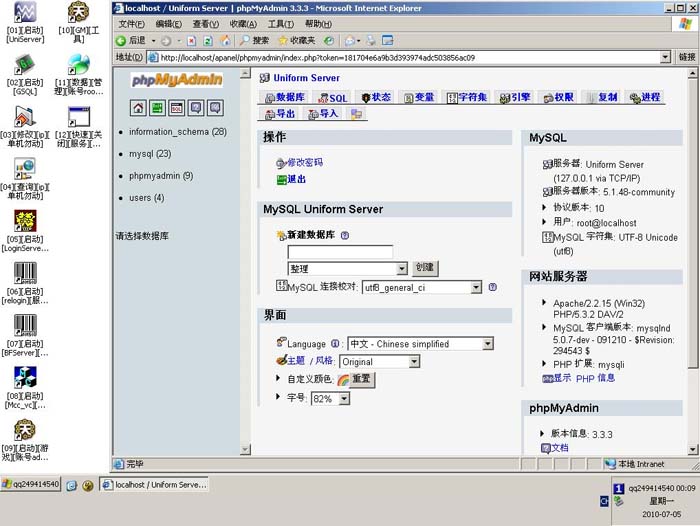Open desktop icon [12] quick close services
Viewport: 700px width, 526px height.
point(79,127)
